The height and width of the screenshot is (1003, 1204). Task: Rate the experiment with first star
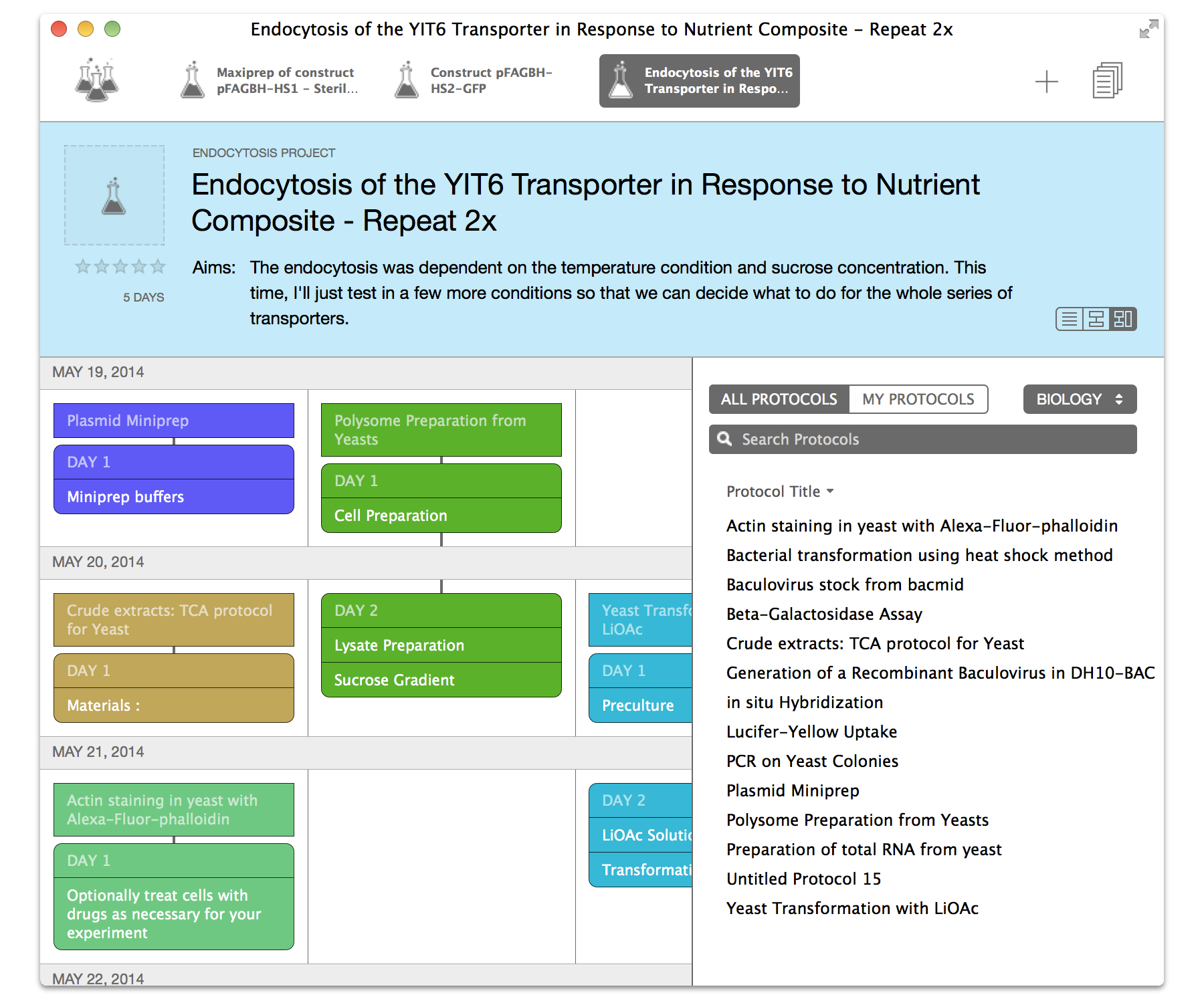coord(83,267)
